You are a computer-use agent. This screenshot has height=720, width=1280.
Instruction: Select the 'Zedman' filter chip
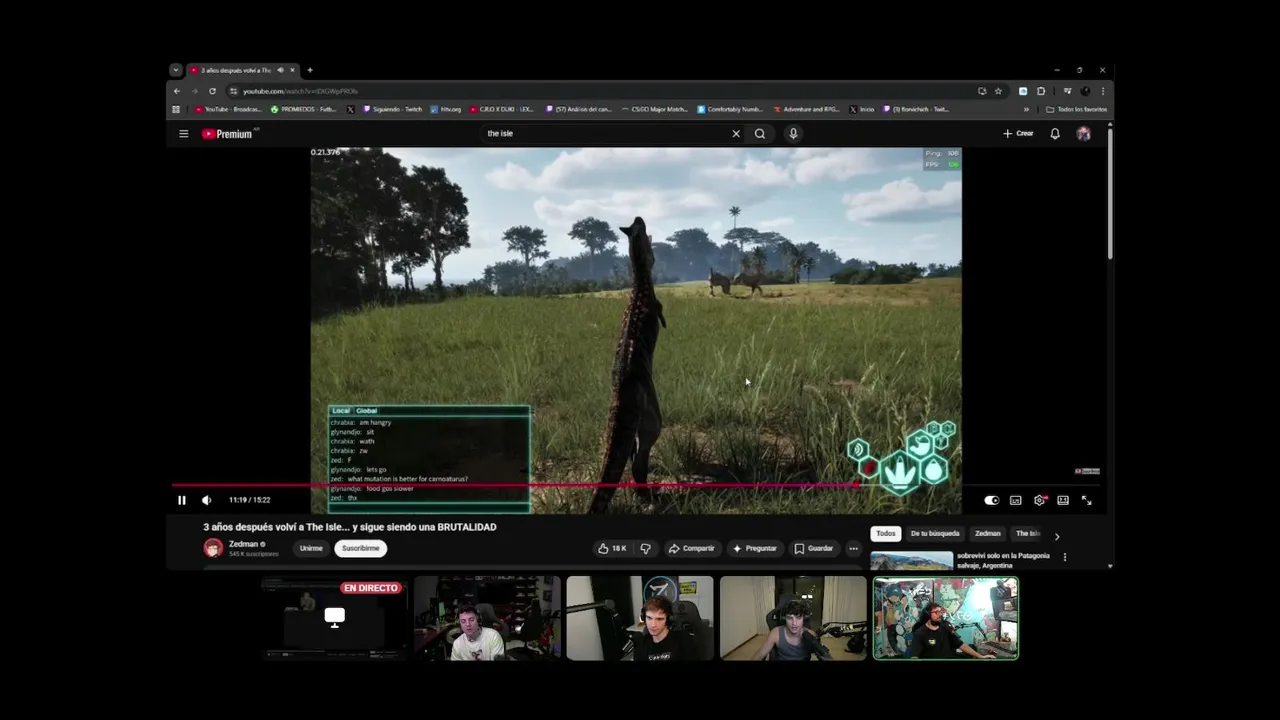click(x=988, y=534)
